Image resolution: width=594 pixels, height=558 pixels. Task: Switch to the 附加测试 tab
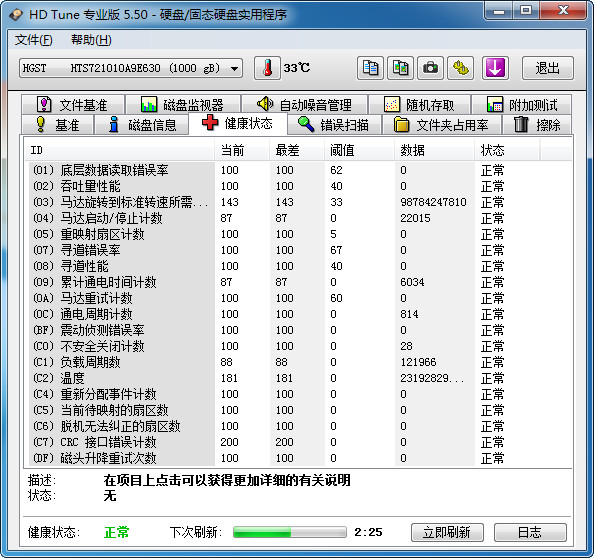(x=522, y=105)
